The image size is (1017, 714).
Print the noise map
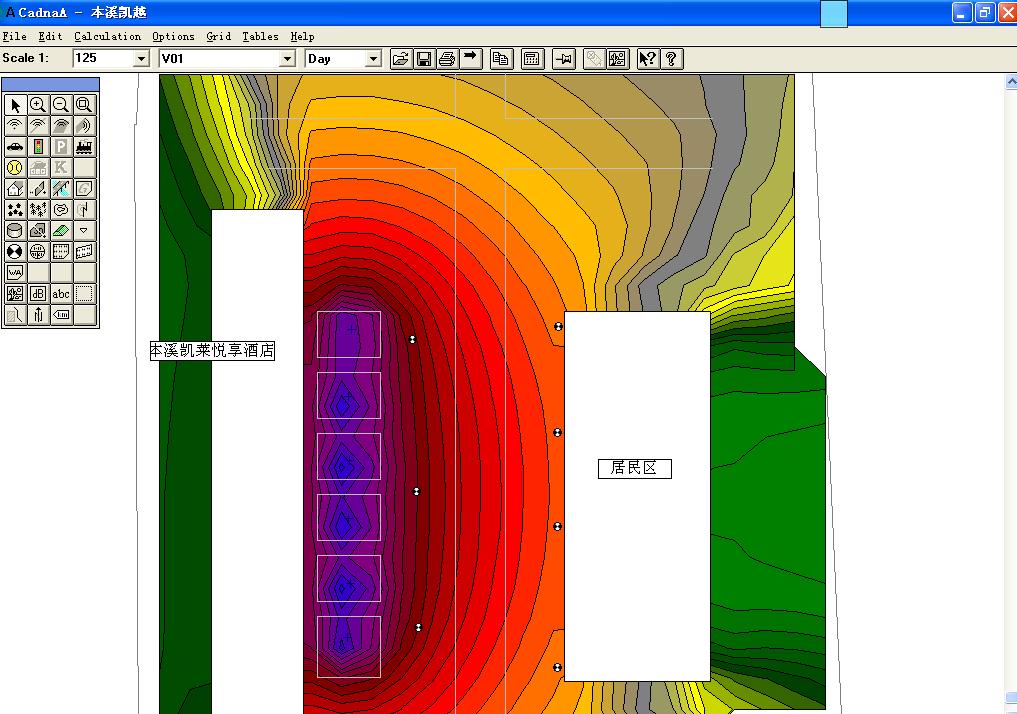click(447, 59)
